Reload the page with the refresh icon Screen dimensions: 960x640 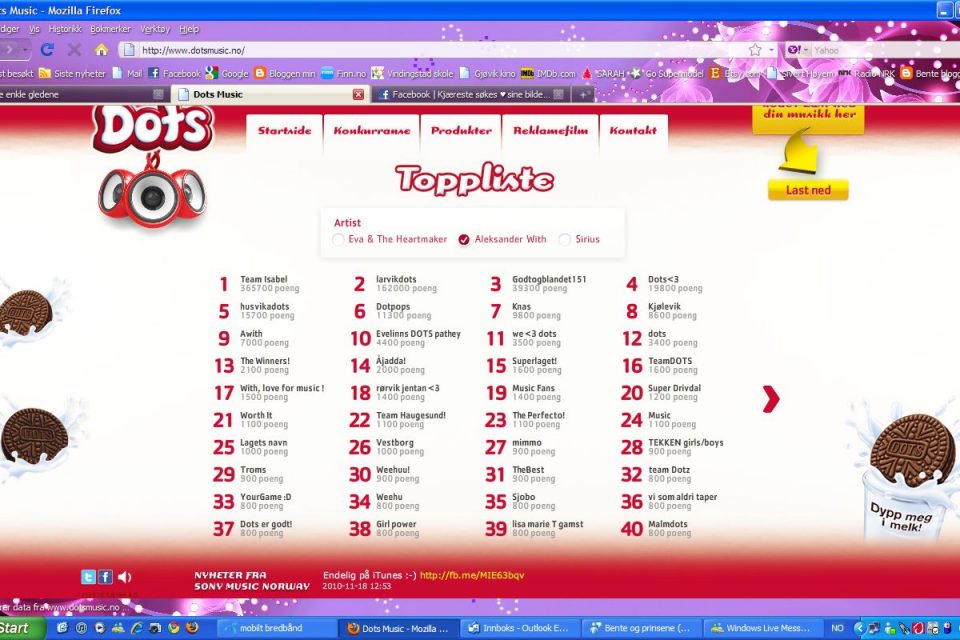click(x=47, y=49)
